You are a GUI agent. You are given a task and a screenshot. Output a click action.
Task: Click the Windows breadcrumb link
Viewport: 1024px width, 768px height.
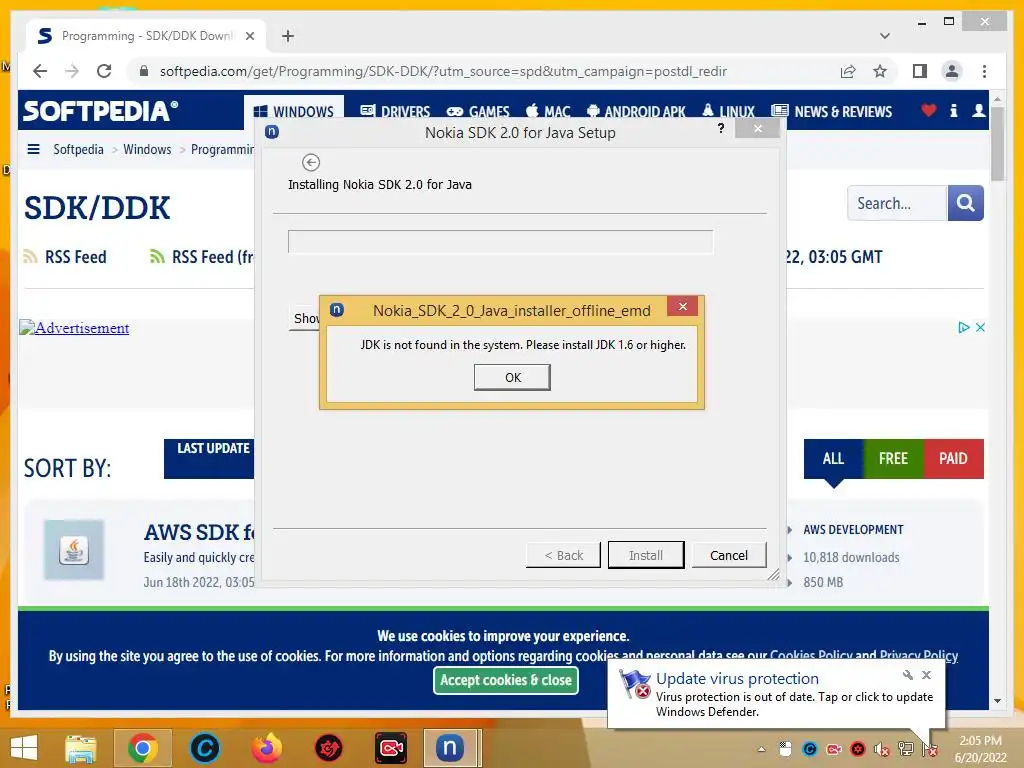point(147,149)
